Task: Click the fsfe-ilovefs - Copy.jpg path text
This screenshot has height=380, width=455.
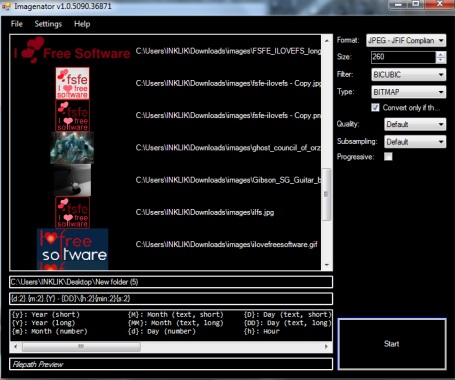Action: point(228,83)
